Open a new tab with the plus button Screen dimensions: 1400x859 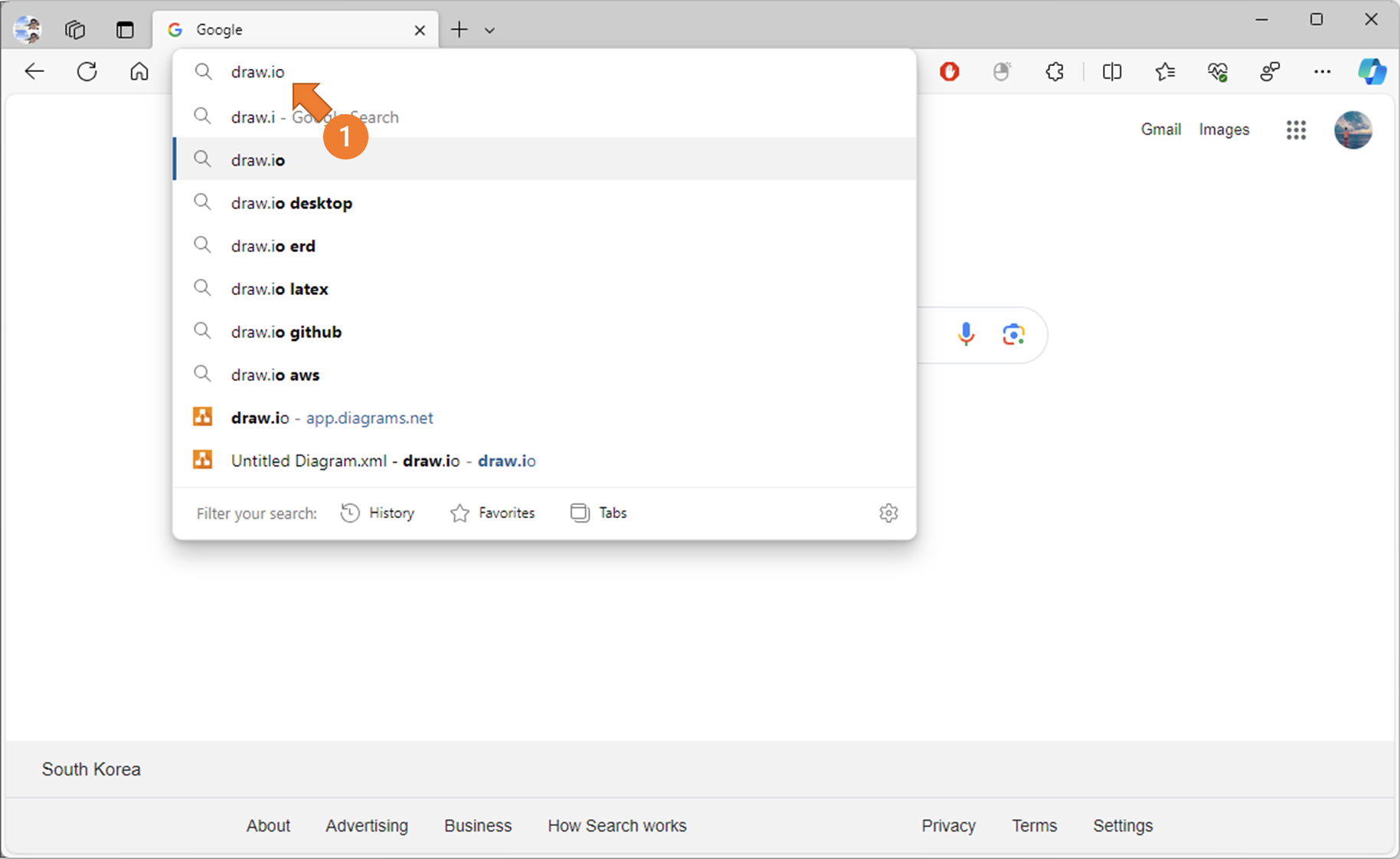[x=459, y=30]
